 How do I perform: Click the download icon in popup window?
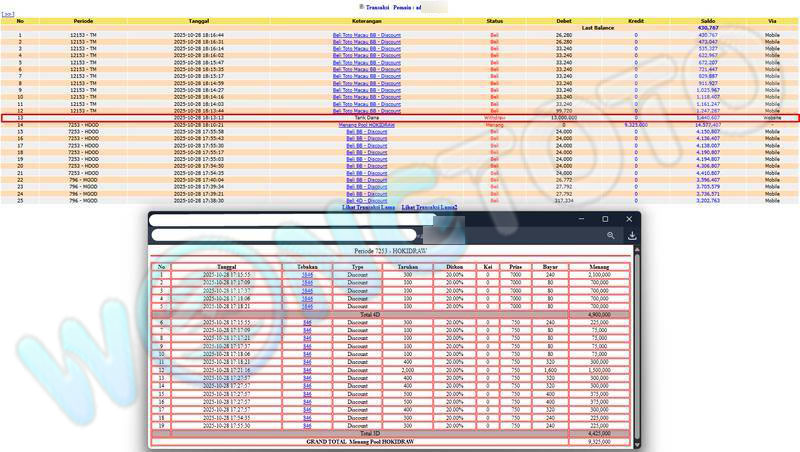[632, 236]
